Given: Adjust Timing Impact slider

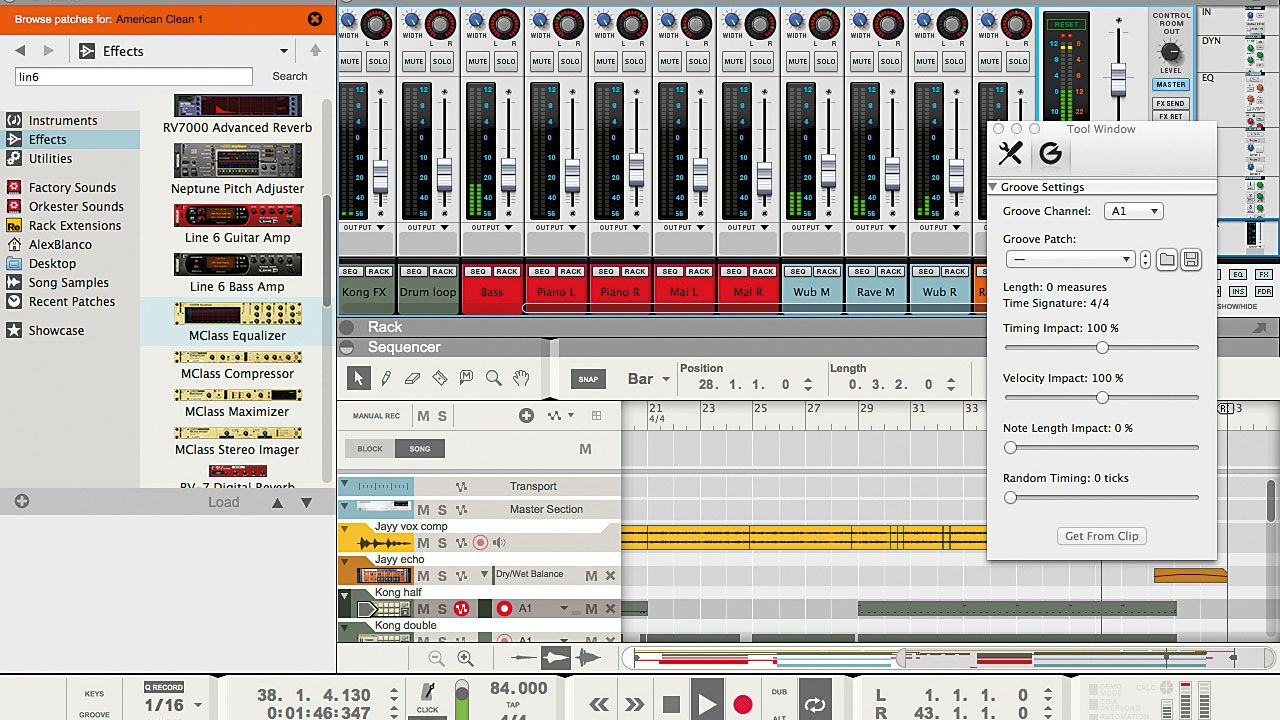Looking at the screenshot, I should [x=1102, y=348].
